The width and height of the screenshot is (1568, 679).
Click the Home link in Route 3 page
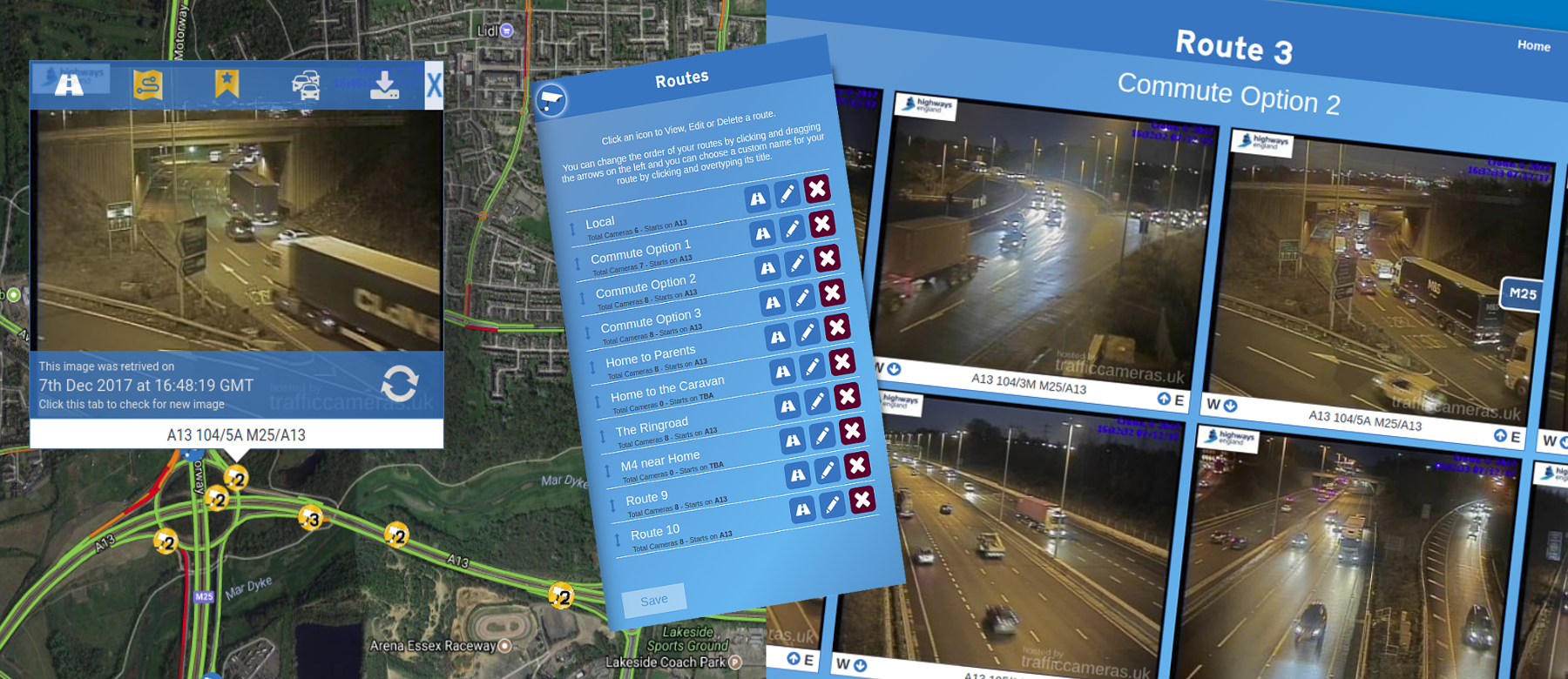tap(1533, 45)
